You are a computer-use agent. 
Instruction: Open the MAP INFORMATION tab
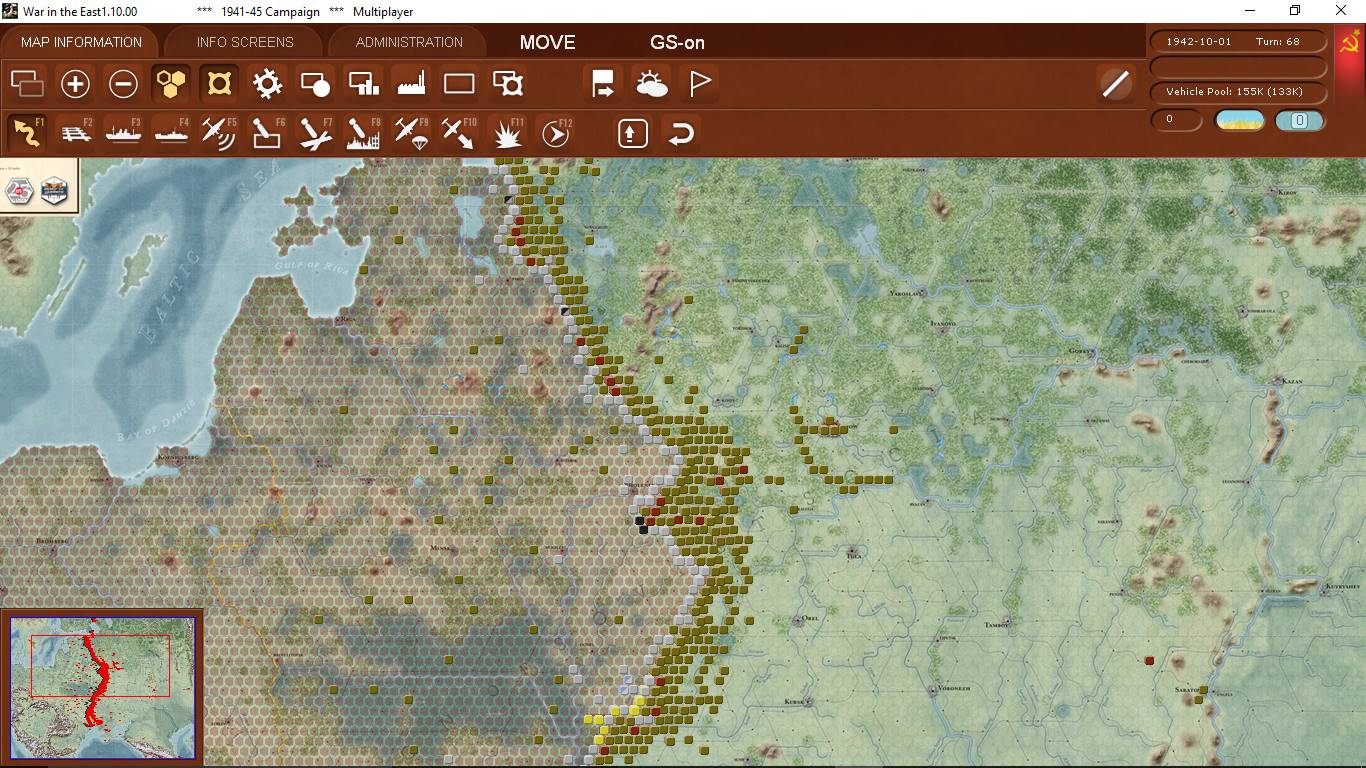point(81,42)
